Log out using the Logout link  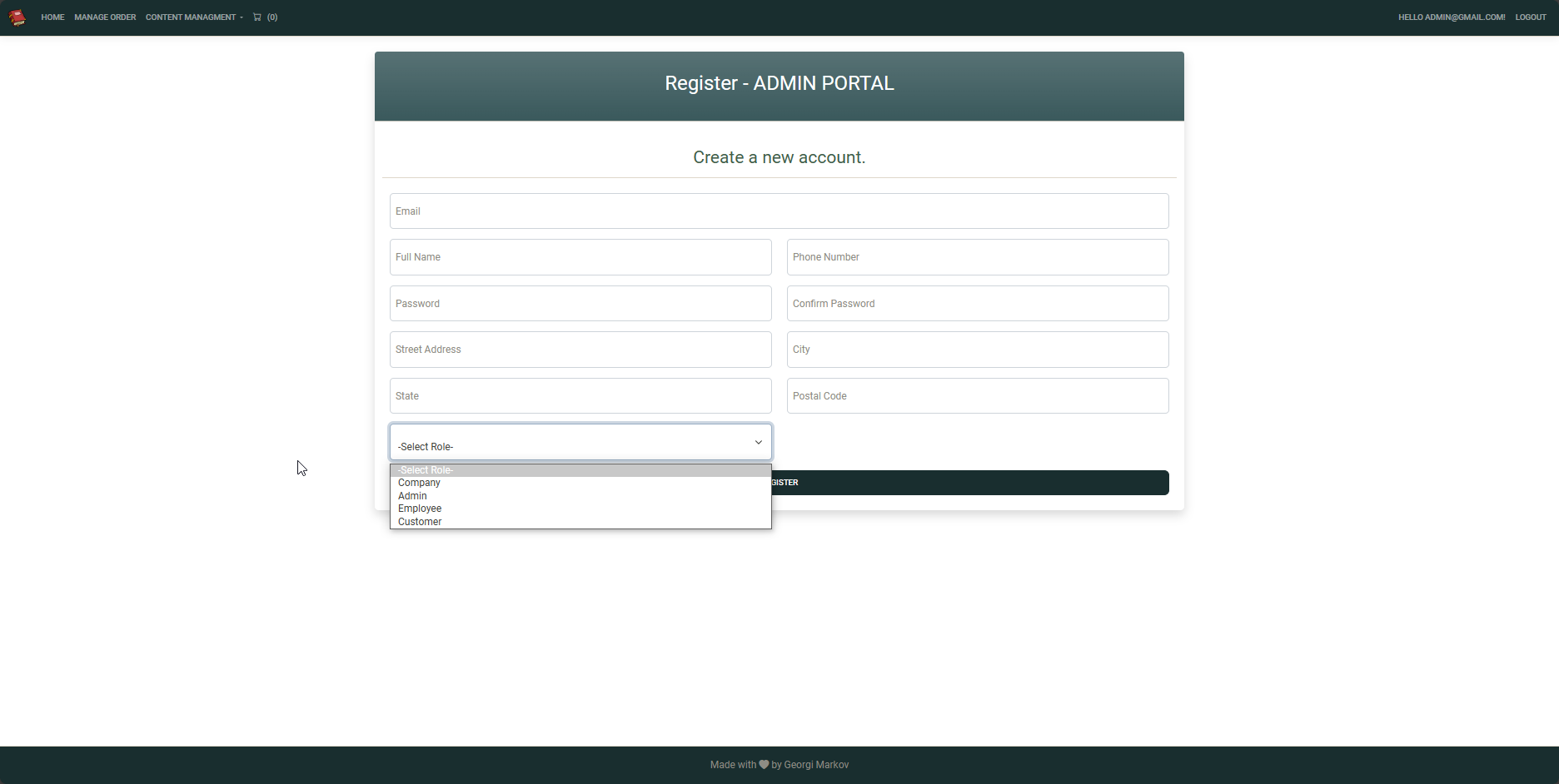1531,17
